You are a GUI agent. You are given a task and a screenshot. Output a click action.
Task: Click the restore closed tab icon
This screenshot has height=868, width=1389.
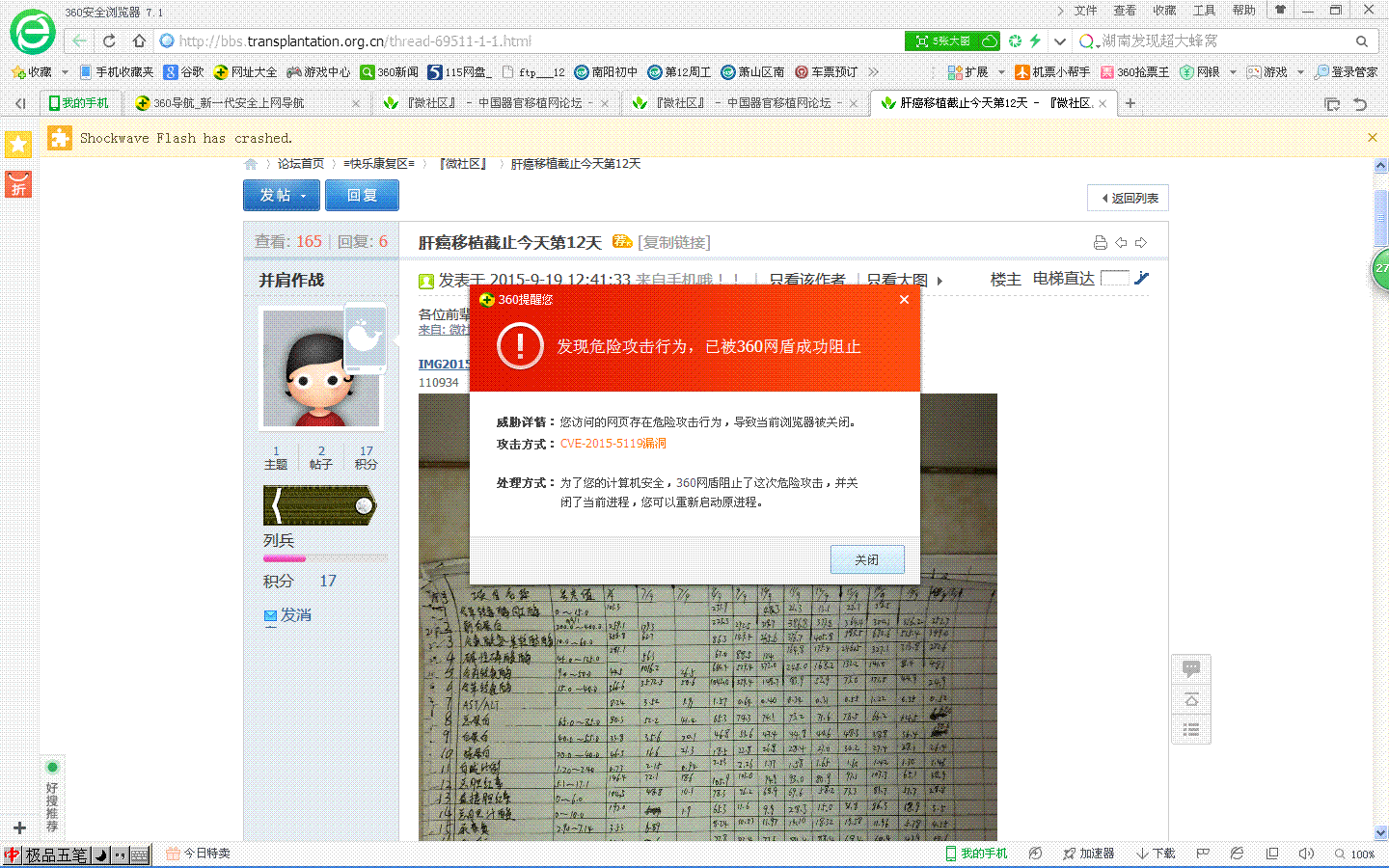pos(1360,103)
